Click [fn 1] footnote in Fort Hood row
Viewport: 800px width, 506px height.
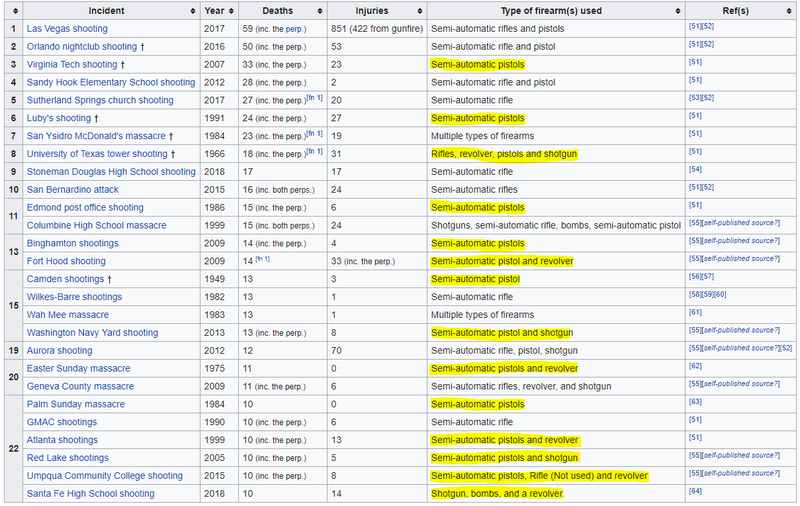(x=263, y=259)
